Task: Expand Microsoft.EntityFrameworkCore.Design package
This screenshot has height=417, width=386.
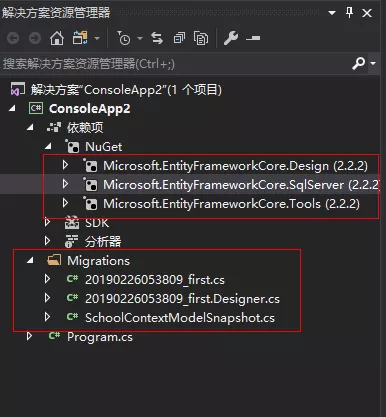Action: (x=65, y=165)
